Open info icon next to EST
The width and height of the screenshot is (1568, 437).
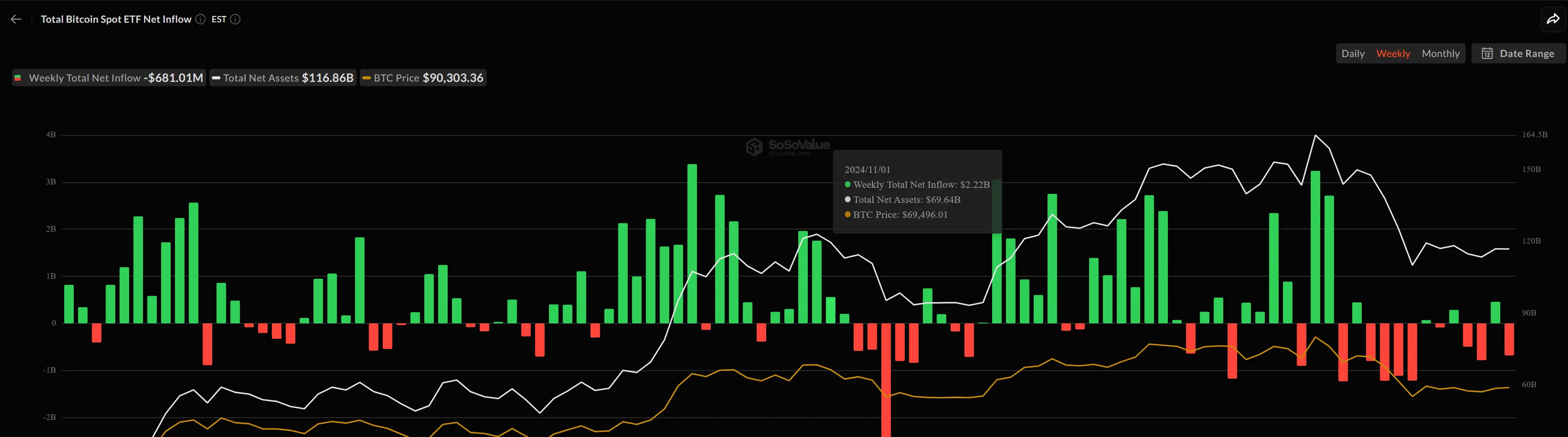coord(235,19)
